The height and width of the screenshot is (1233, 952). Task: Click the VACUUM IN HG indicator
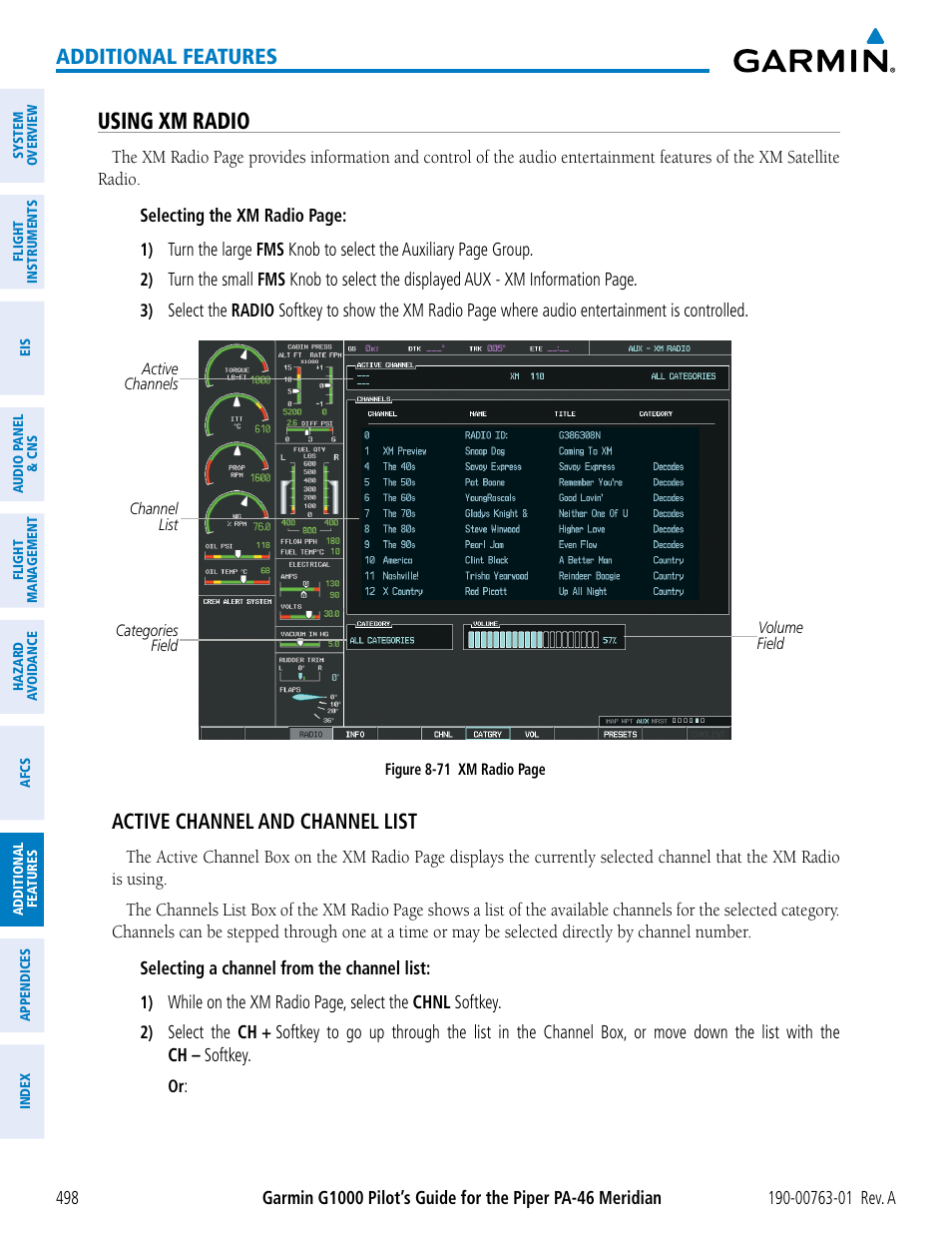[x=309, y=639]
